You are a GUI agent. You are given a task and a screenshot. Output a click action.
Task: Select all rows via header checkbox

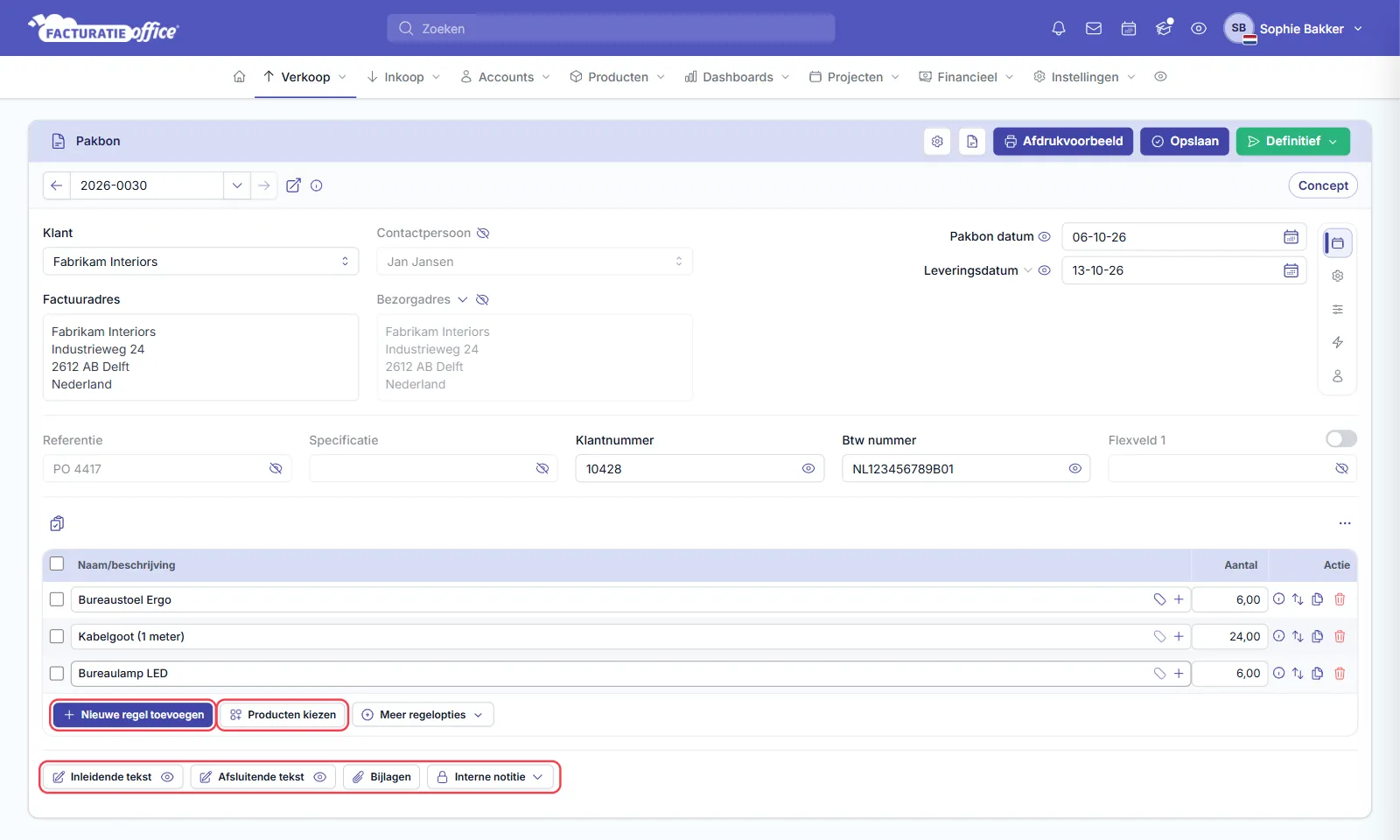(x=57, y=563)
